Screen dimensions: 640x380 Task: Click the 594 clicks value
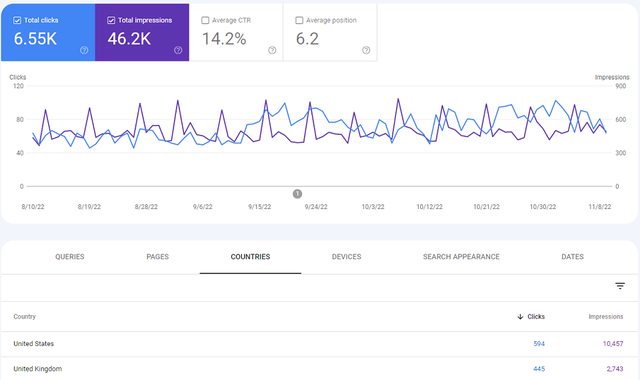(x=539, y=344)
